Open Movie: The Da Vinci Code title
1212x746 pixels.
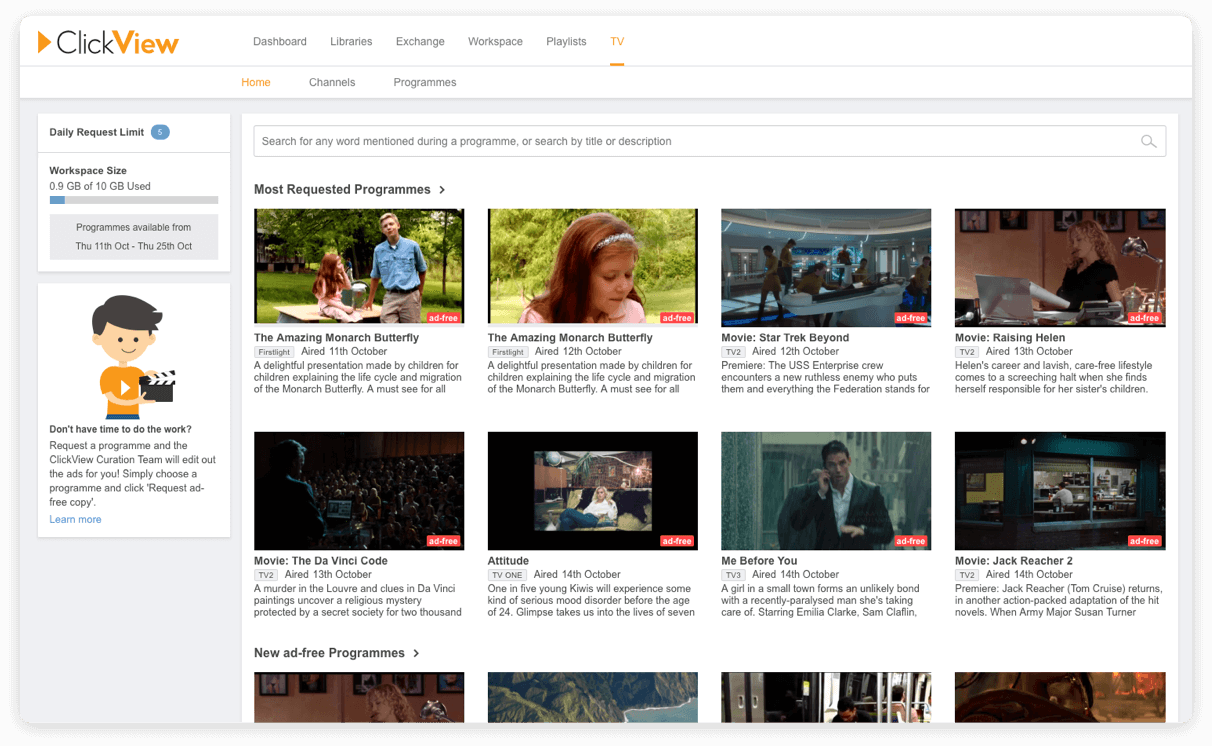pos(321,561)
